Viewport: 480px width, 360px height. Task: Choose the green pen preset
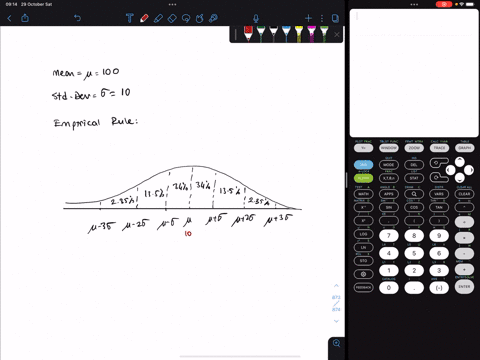(x=261, y=34)
